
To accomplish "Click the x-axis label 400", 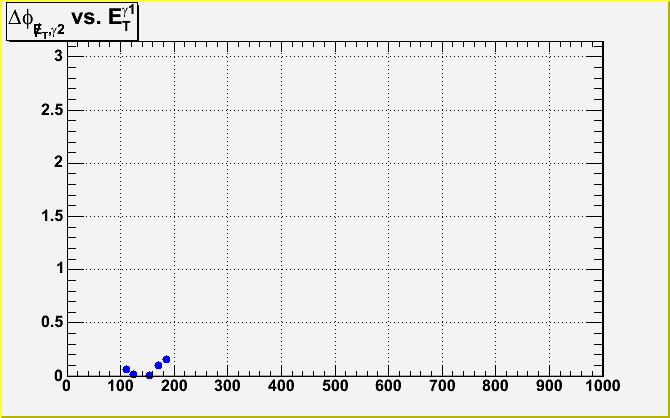I will (x=281, y=385).
